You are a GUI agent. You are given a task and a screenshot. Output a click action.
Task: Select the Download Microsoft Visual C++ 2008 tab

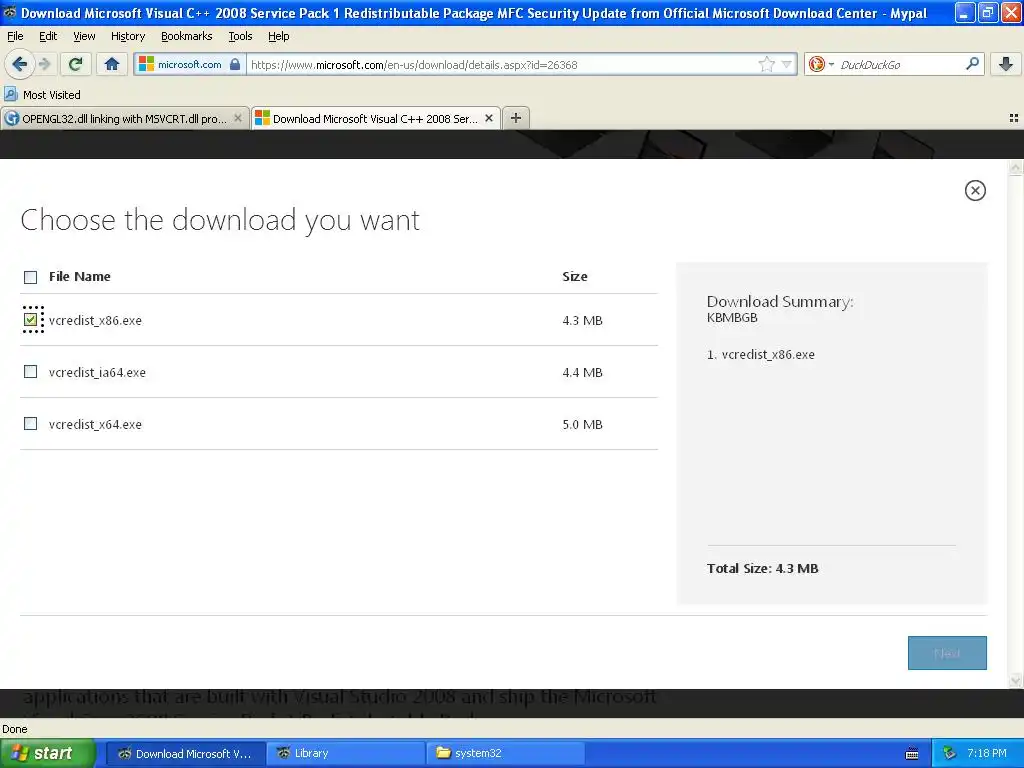tap(376, 118)
